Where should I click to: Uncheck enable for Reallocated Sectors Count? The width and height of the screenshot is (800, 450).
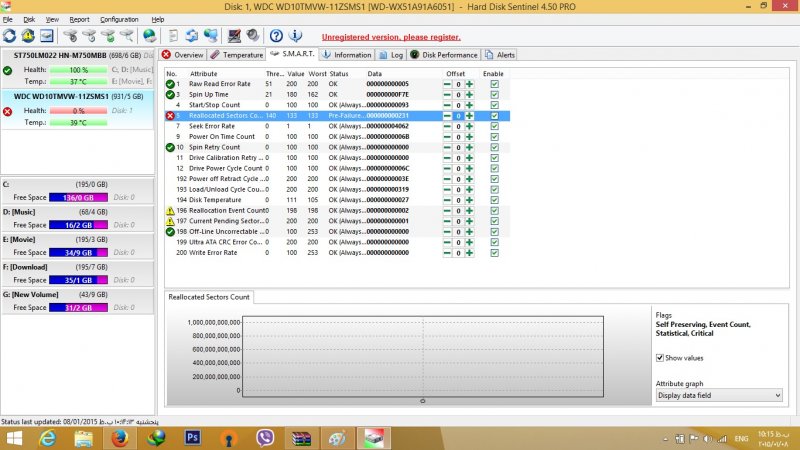point(494,116)
